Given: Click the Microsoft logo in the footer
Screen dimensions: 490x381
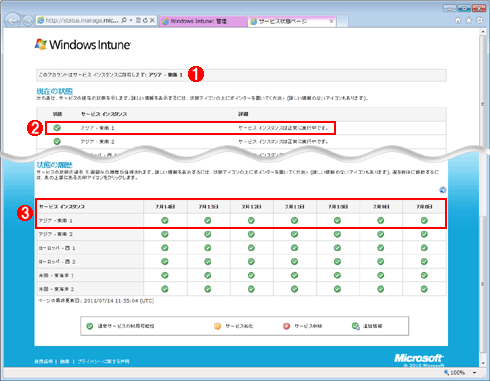Looking at the screenshot, I should tap(419, 358).
